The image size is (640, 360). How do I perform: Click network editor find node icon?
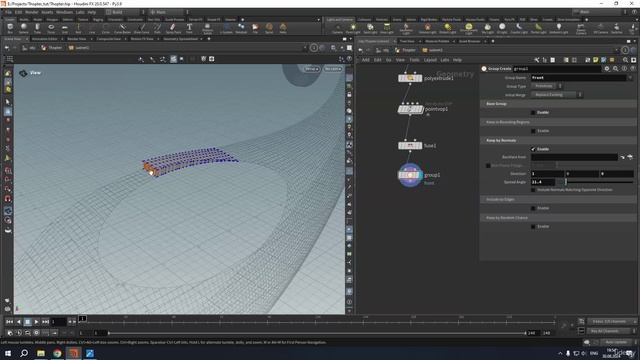click(x=625, y=60)
